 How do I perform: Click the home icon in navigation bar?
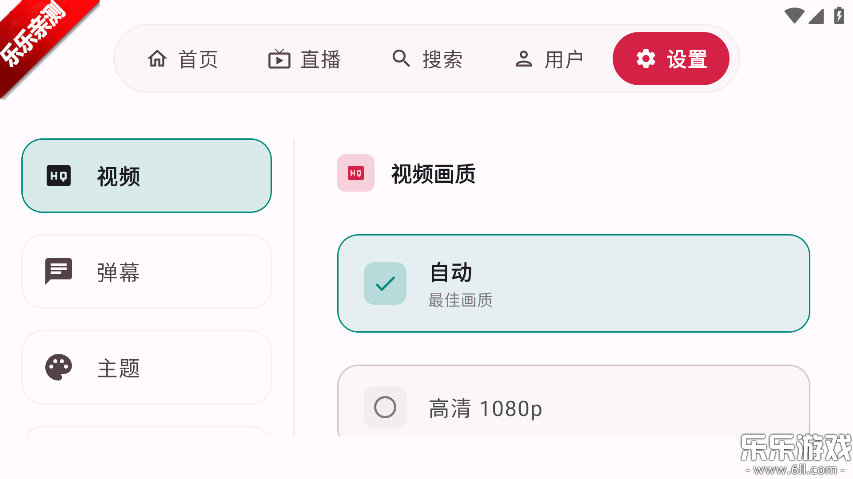pos(157,59)
